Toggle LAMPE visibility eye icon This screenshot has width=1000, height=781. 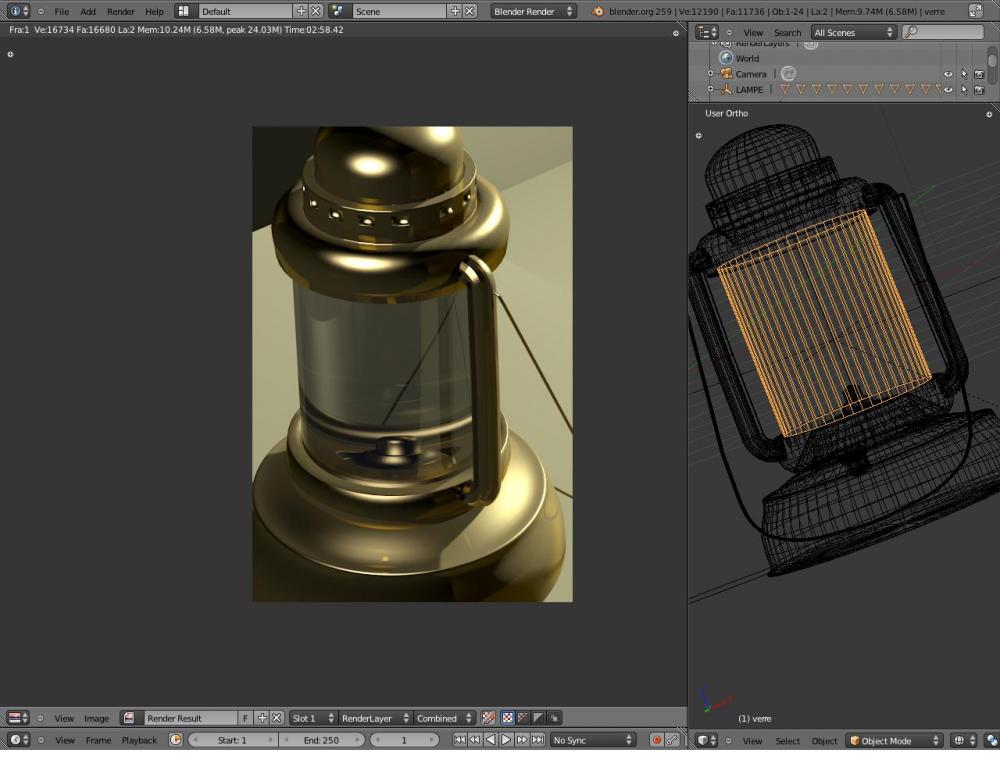pyautogui.click(x=948, y=90)
